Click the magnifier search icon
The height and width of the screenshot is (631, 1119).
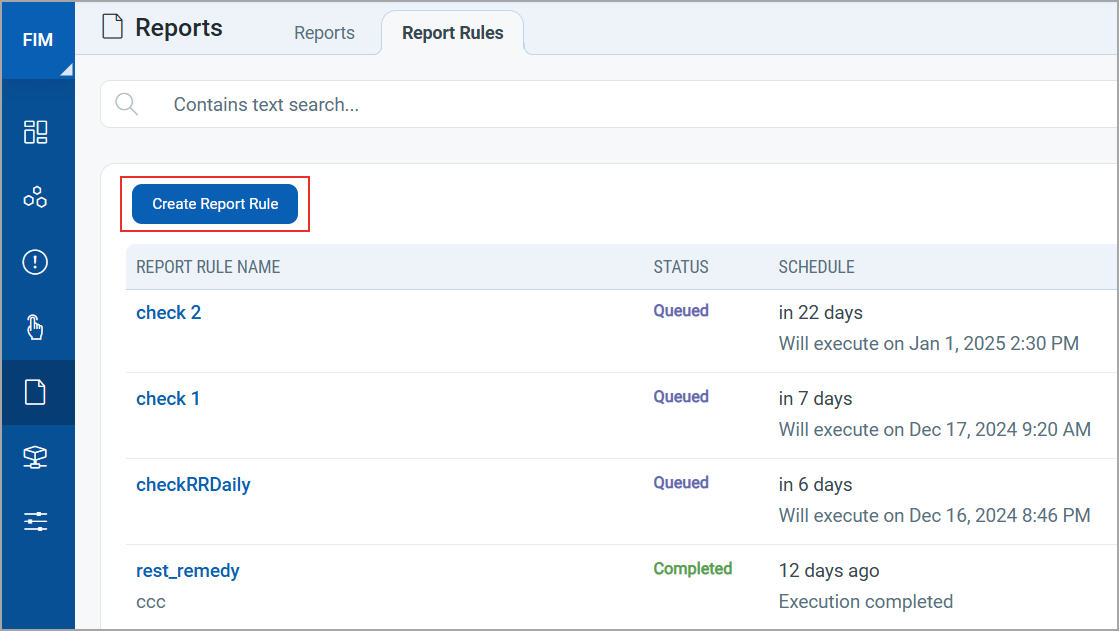pos(126,104)
